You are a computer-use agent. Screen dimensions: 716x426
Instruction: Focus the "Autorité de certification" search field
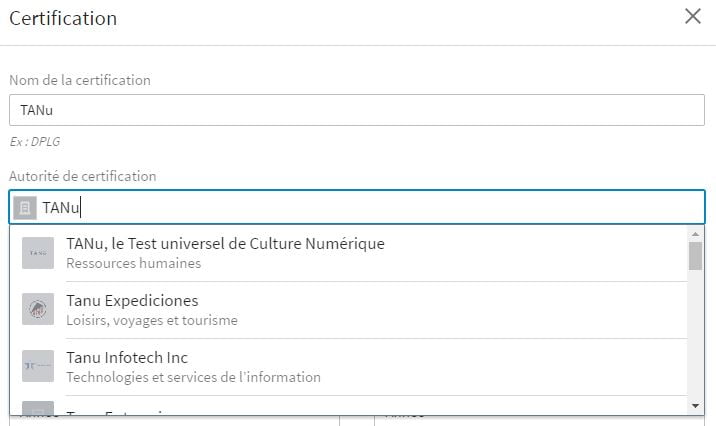tap(370, 208)
